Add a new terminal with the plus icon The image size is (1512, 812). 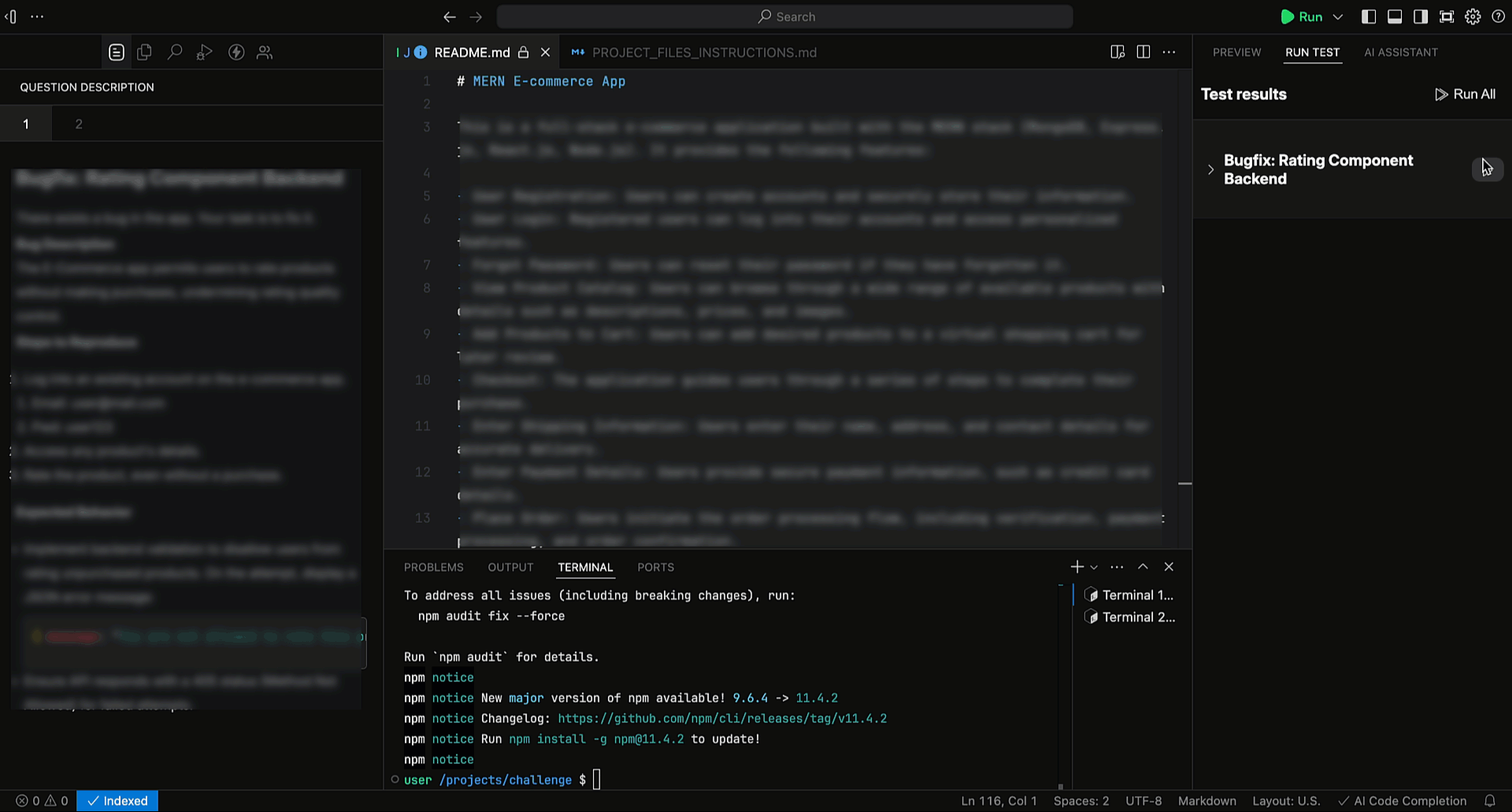pos(1077,566)
